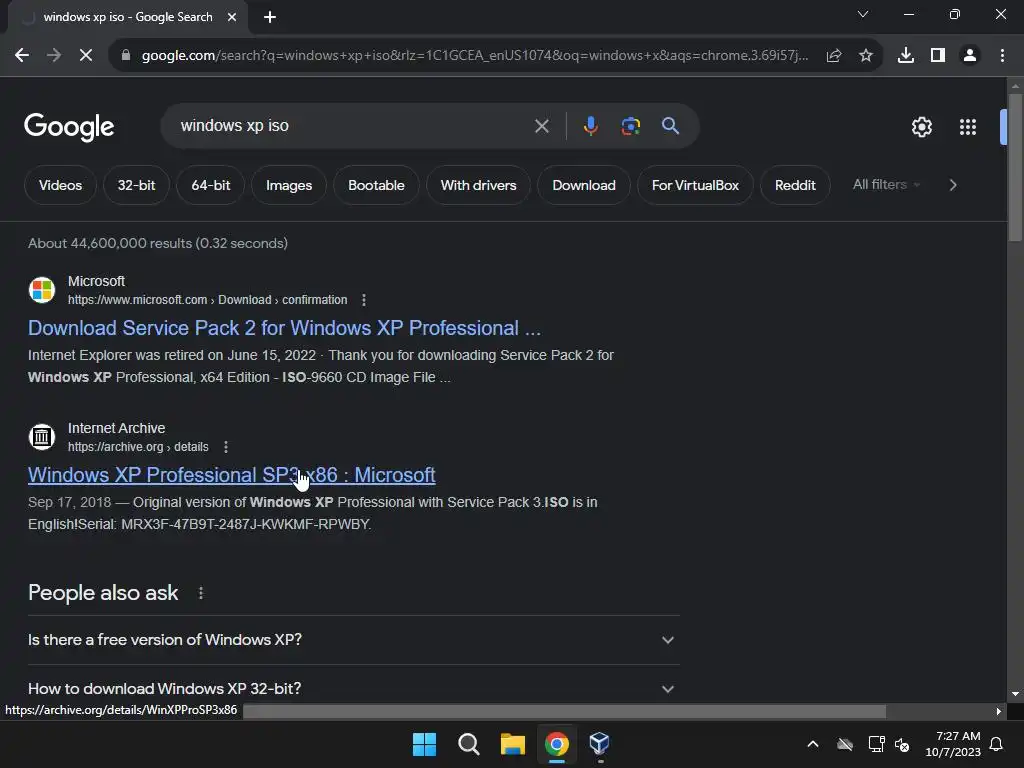Apply the Download filter chip
Screen dimensions: 1024x768
click(584, 185)
